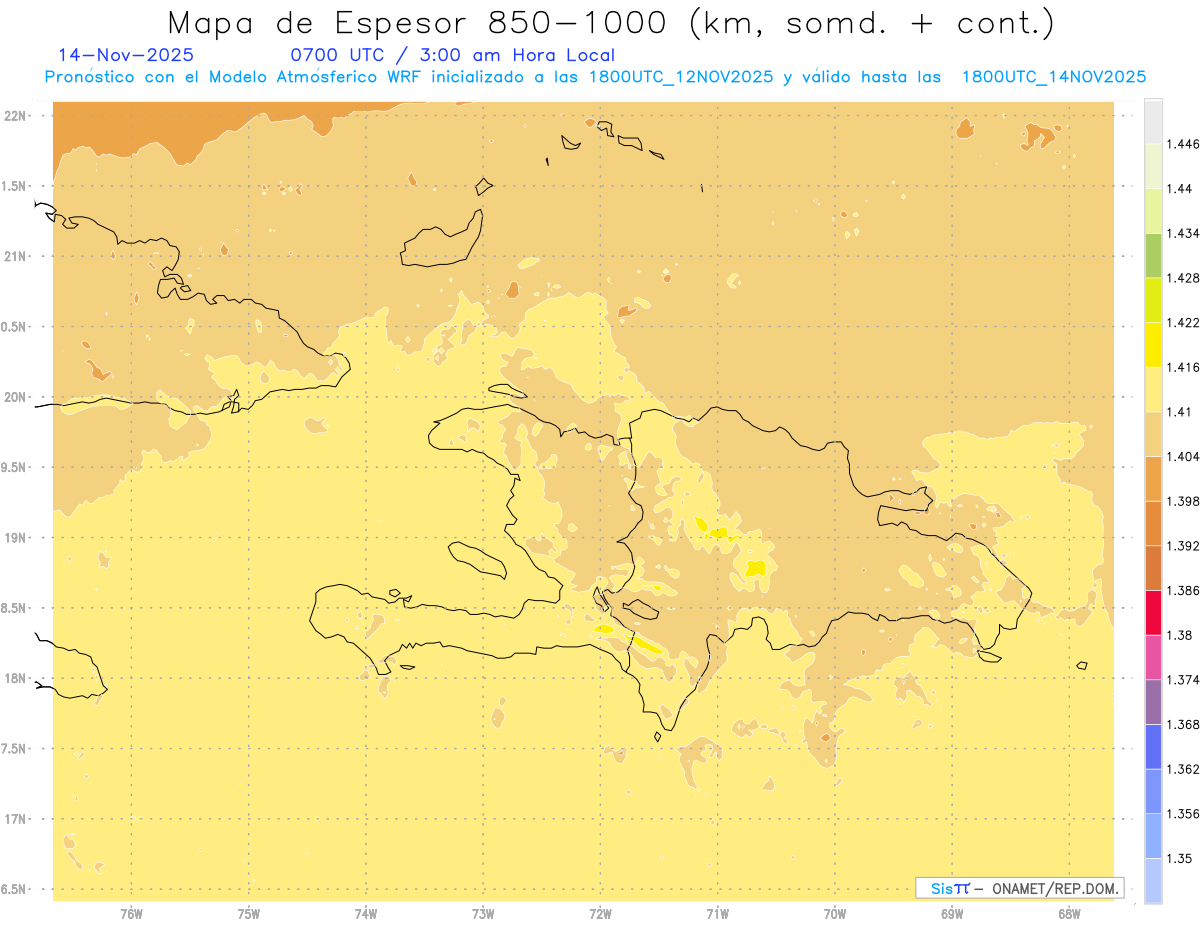This screenshot has width=1200, height=927.
Task: Click the init time '1800UTC_12NOV2025'
Action: (681, 77)
